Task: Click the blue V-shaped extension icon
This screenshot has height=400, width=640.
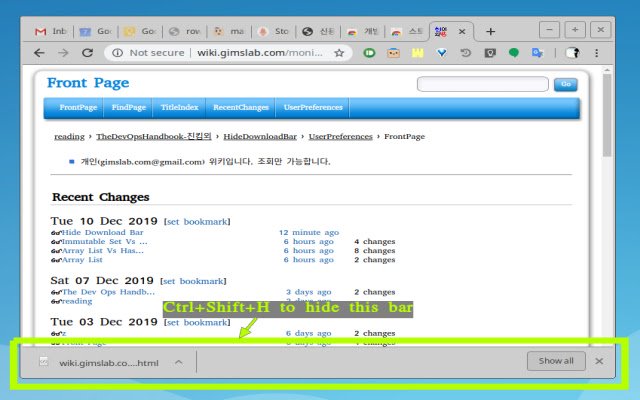Action: pyautogui.click(x=442, y=53)
